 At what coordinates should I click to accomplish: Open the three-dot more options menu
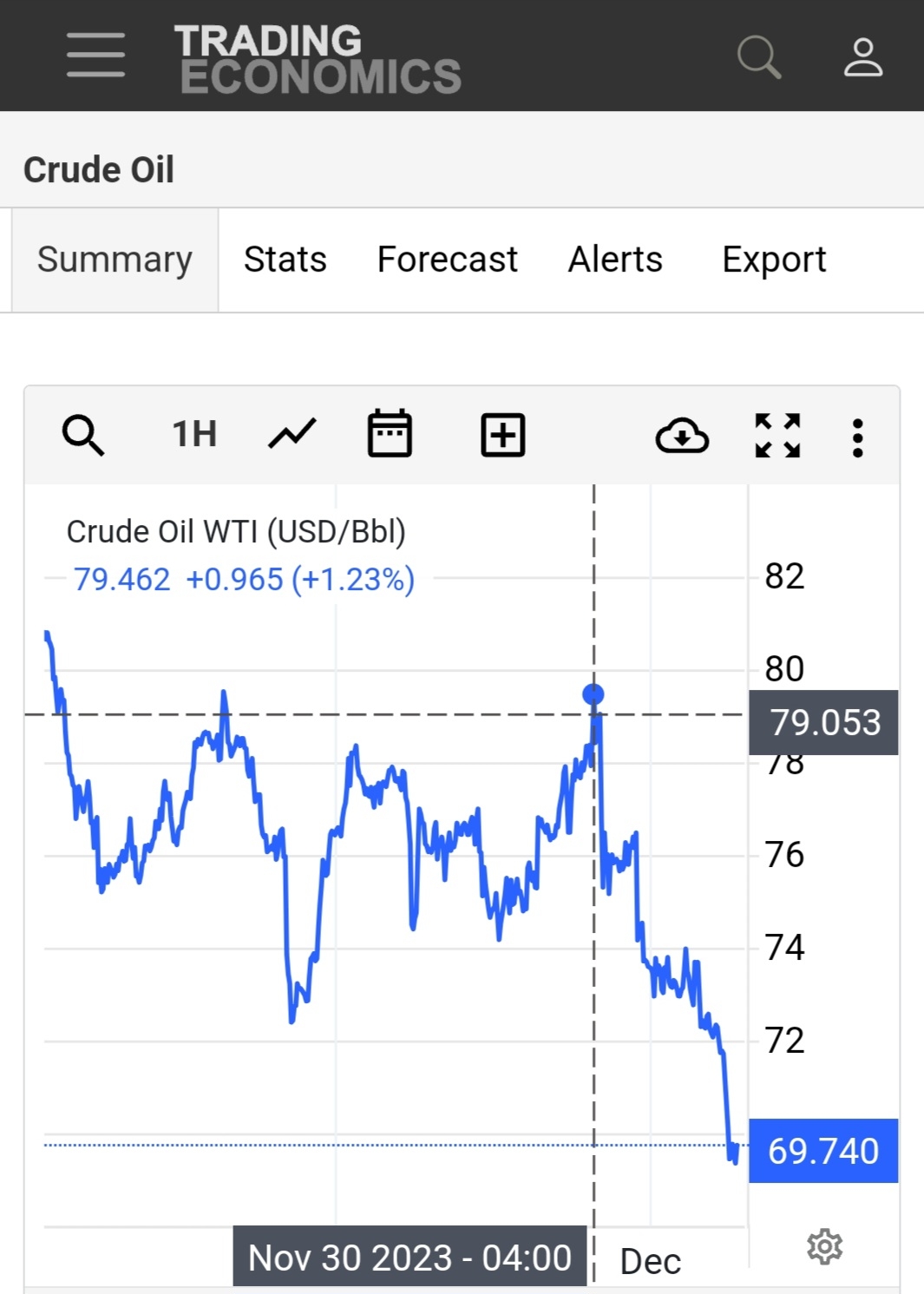(857, 437)
